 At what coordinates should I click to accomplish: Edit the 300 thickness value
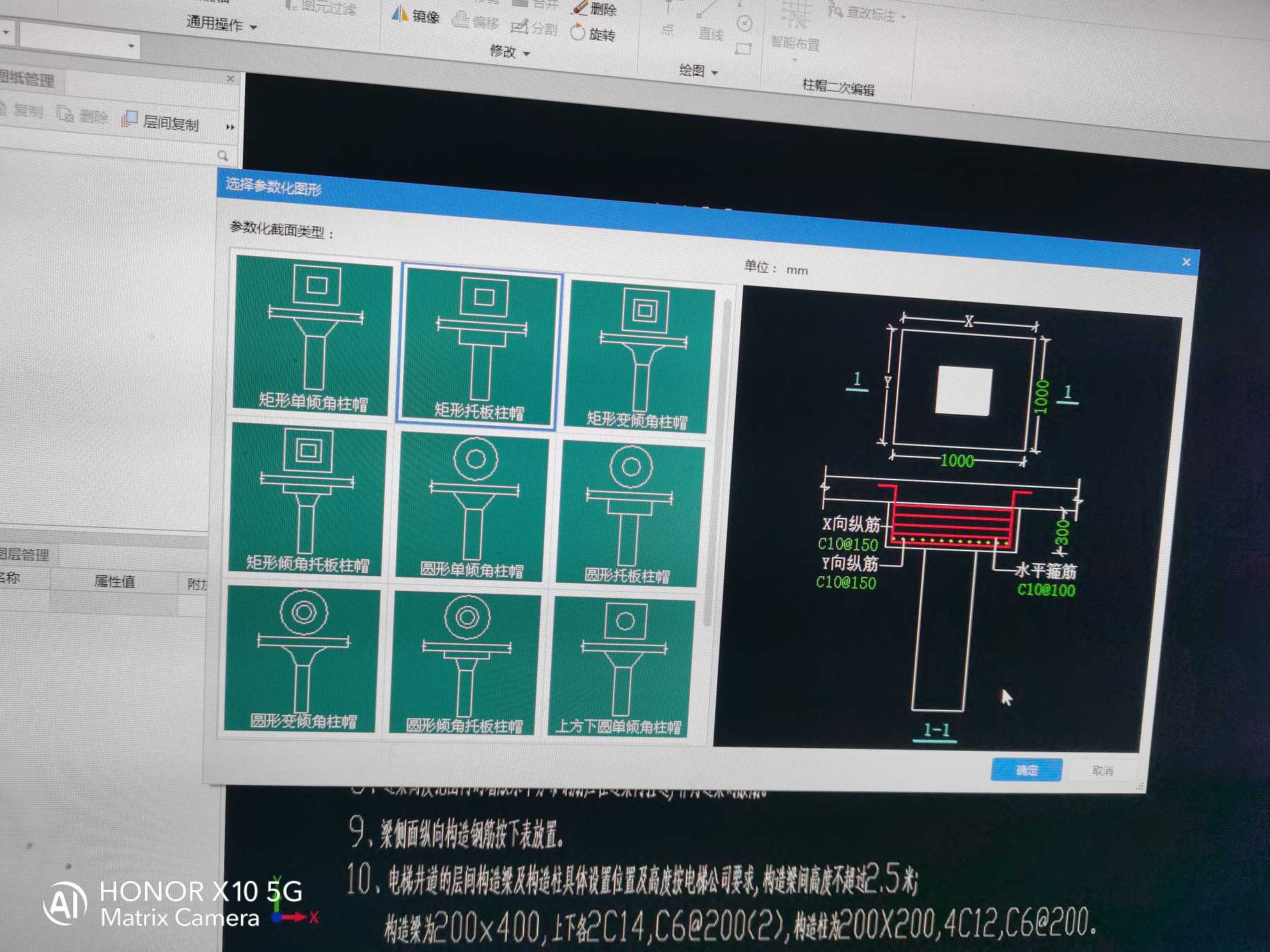point(1061,532)
